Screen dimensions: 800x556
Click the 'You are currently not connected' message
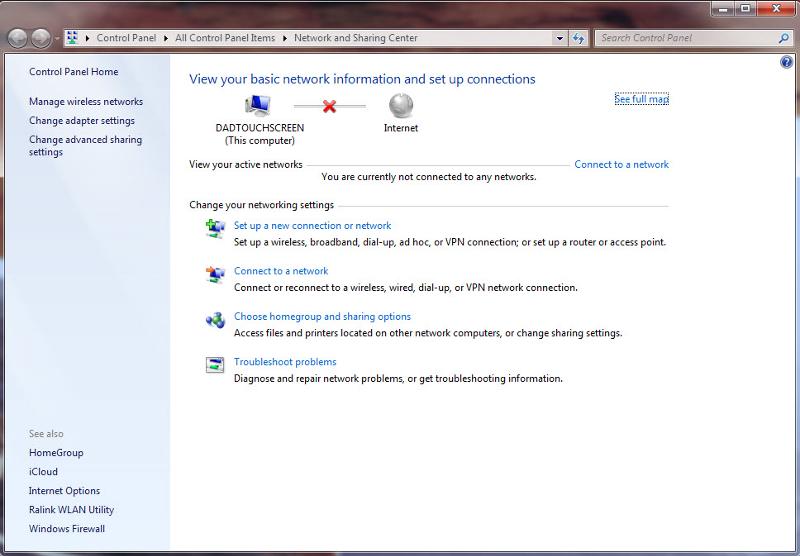429,177
